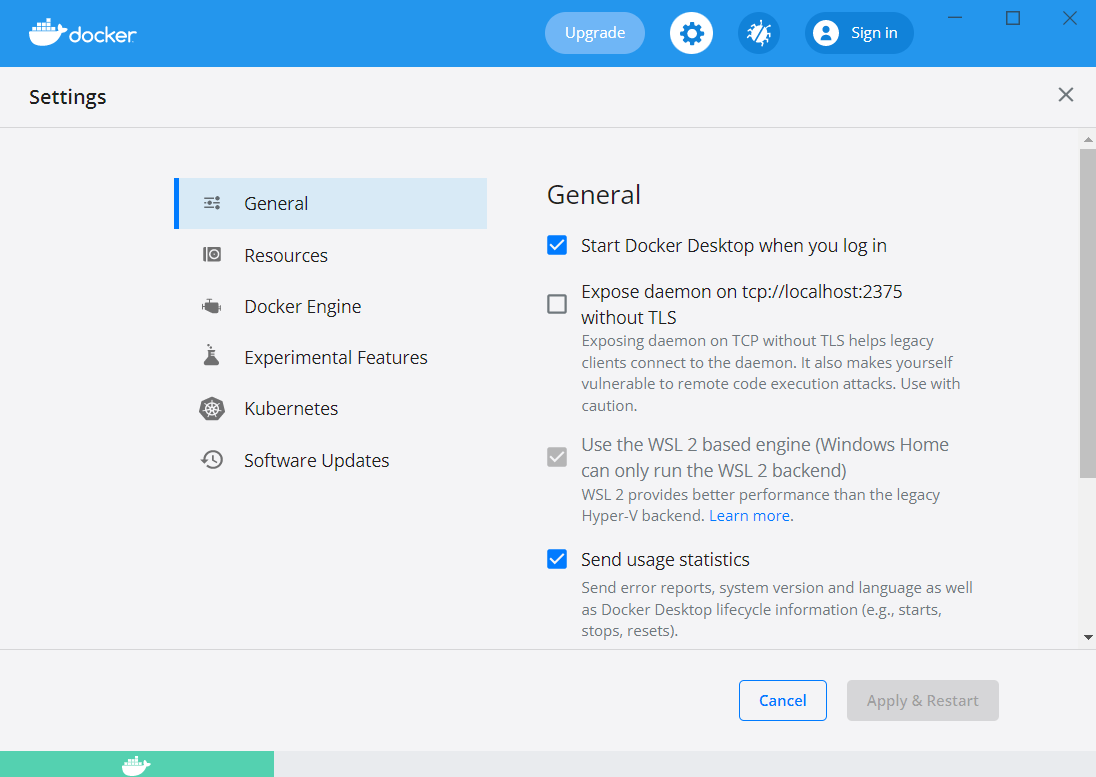Click the user avatar icon beside Sign in
The image size is (1096, 777).
click(x=825, y=33)
